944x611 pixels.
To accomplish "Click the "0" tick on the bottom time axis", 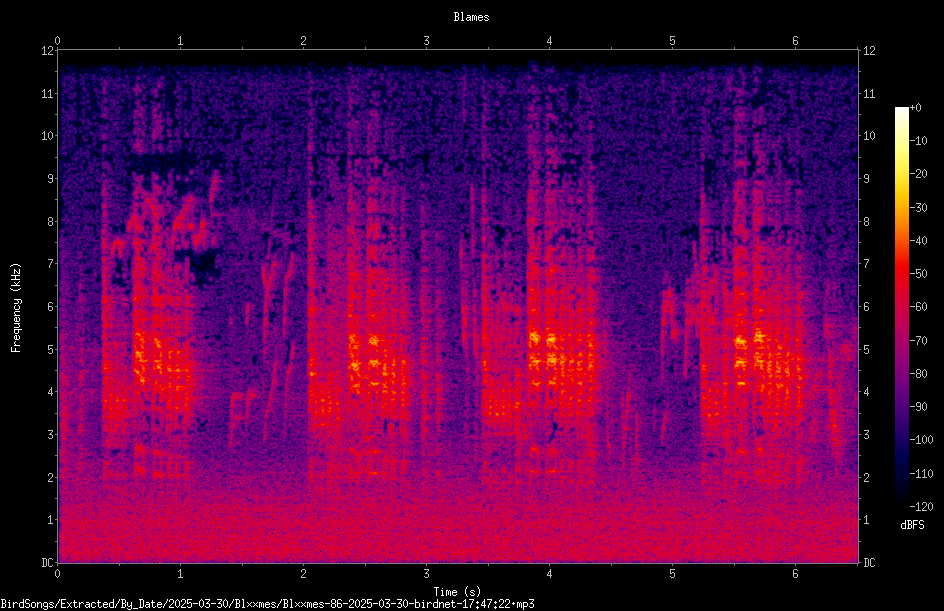I will coord(57,574).
